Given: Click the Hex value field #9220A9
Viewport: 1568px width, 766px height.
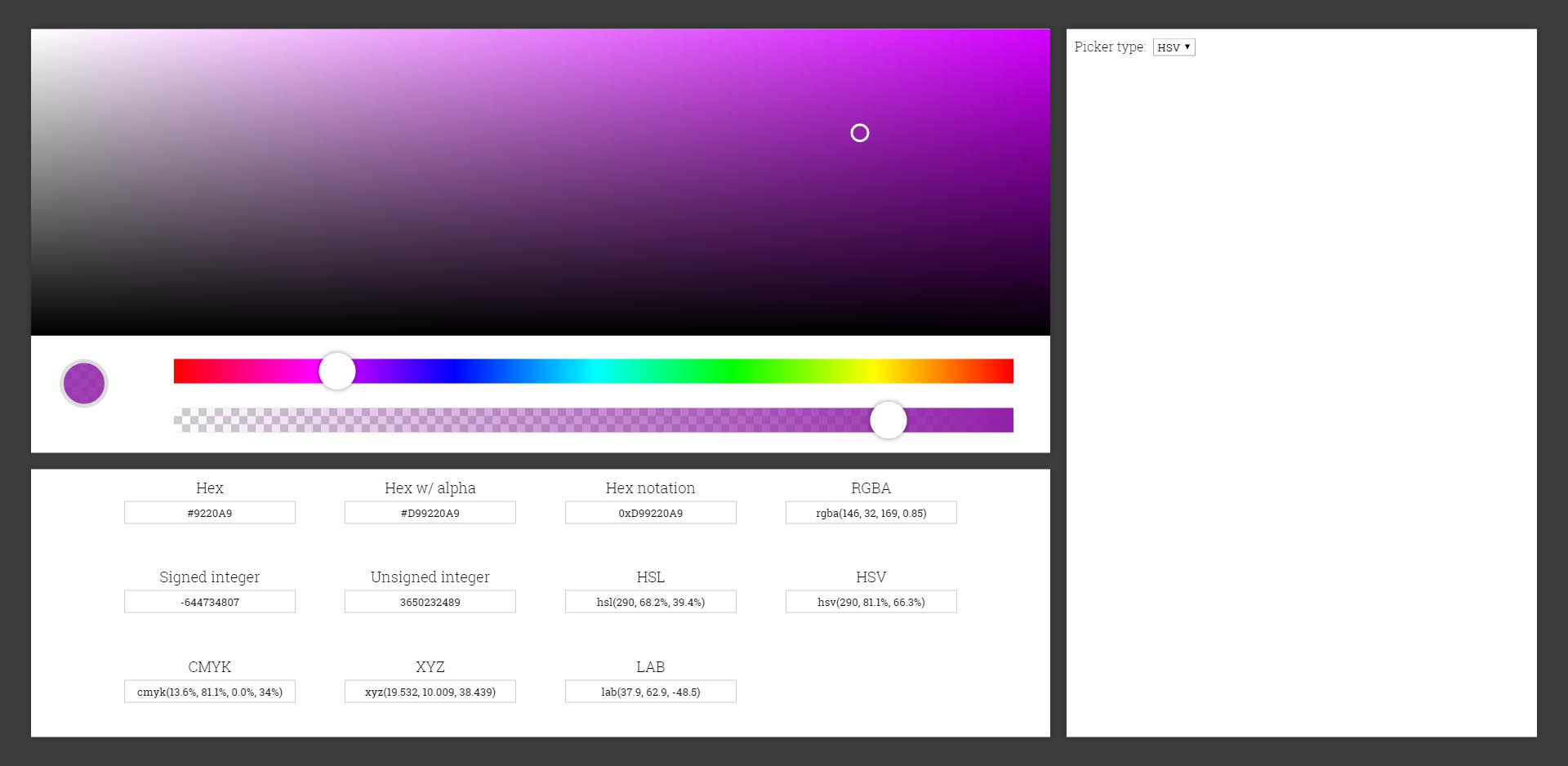Looking at the screenshot, I should (210, 513).
